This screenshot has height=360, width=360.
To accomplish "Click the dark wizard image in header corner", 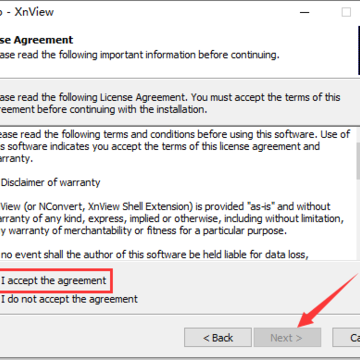I will [359, 50].
